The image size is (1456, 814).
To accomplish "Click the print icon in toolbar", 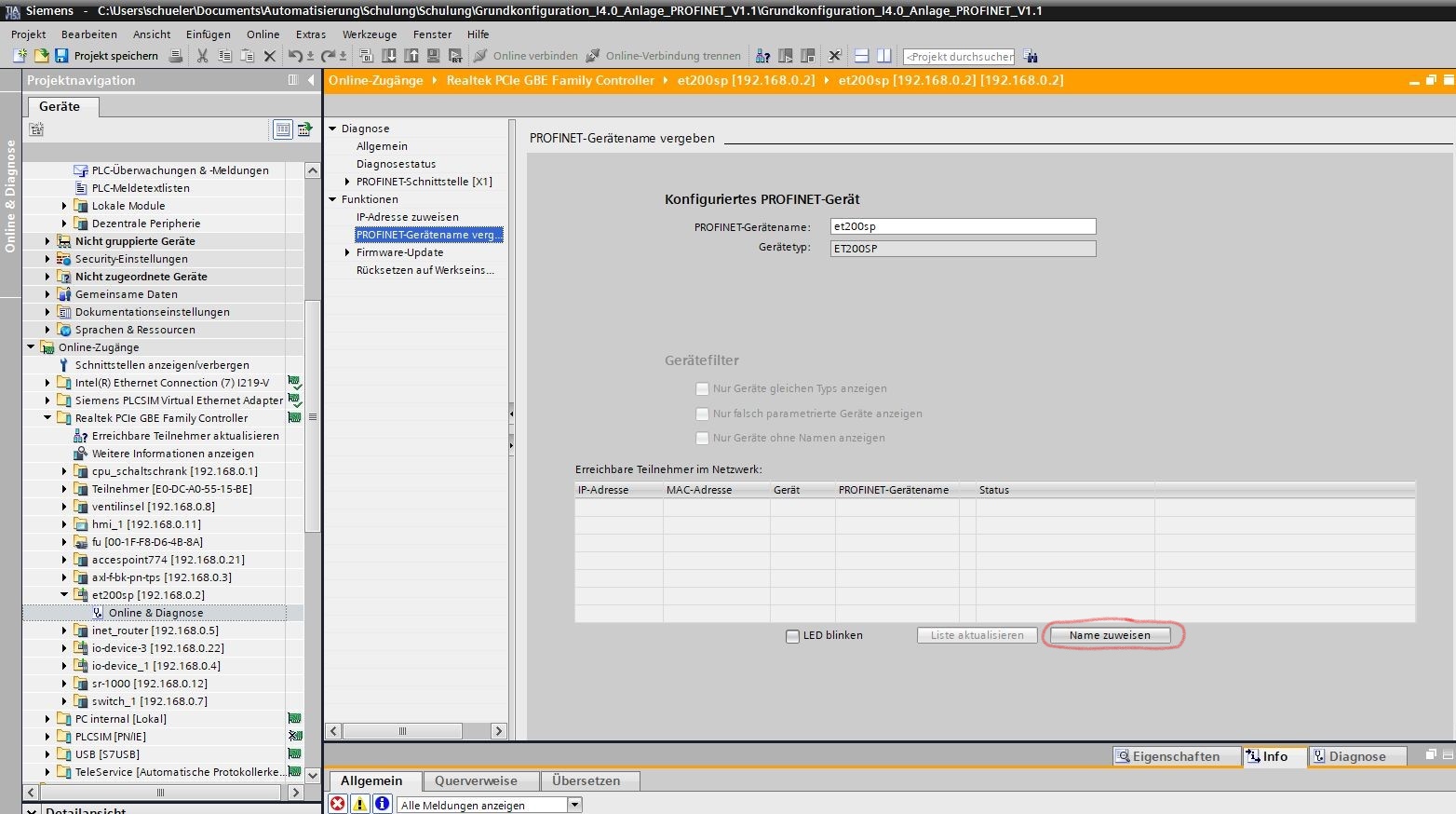I will tap(175, 56).
